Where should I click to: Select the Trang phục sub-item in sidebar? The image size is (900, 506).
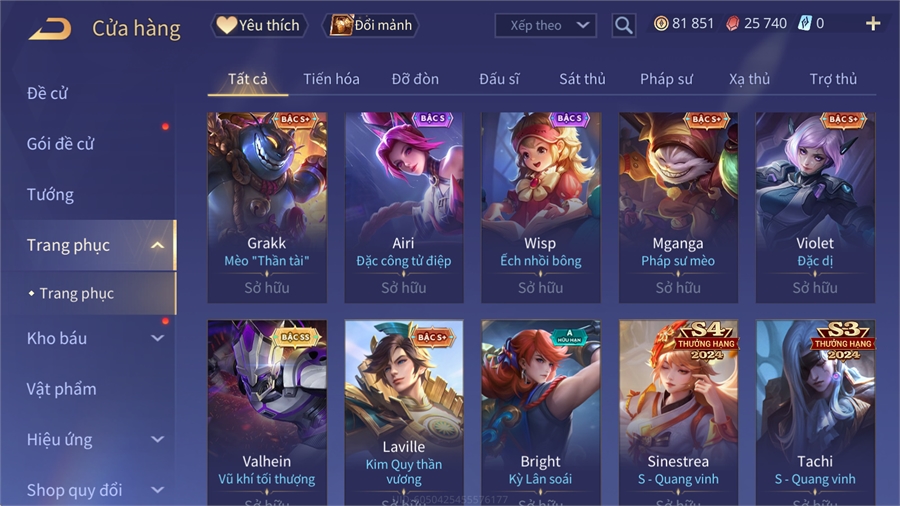pos(76,293)
